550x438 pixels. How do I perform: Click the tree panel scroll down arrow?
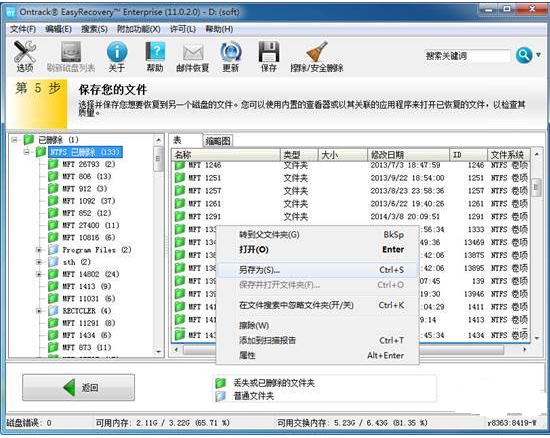(x=159, y=351)
